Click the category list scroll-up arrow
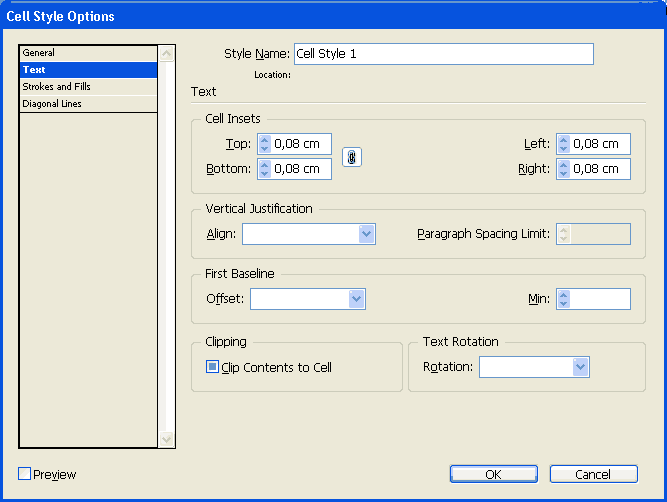 (166, 54)
